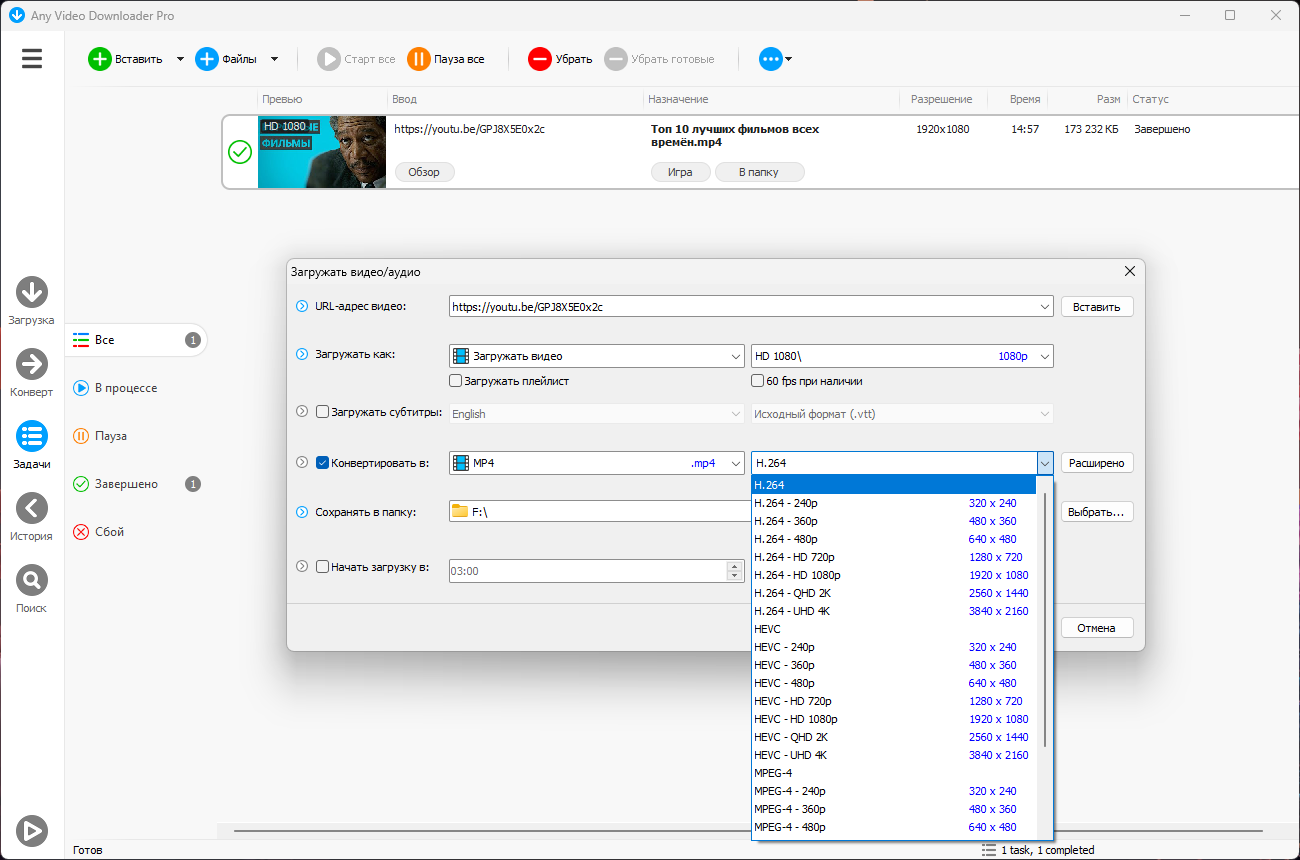The height and width of the screenshot is (860, 1300).
Task: Click Игра button on task row
Action: (680, 172)
